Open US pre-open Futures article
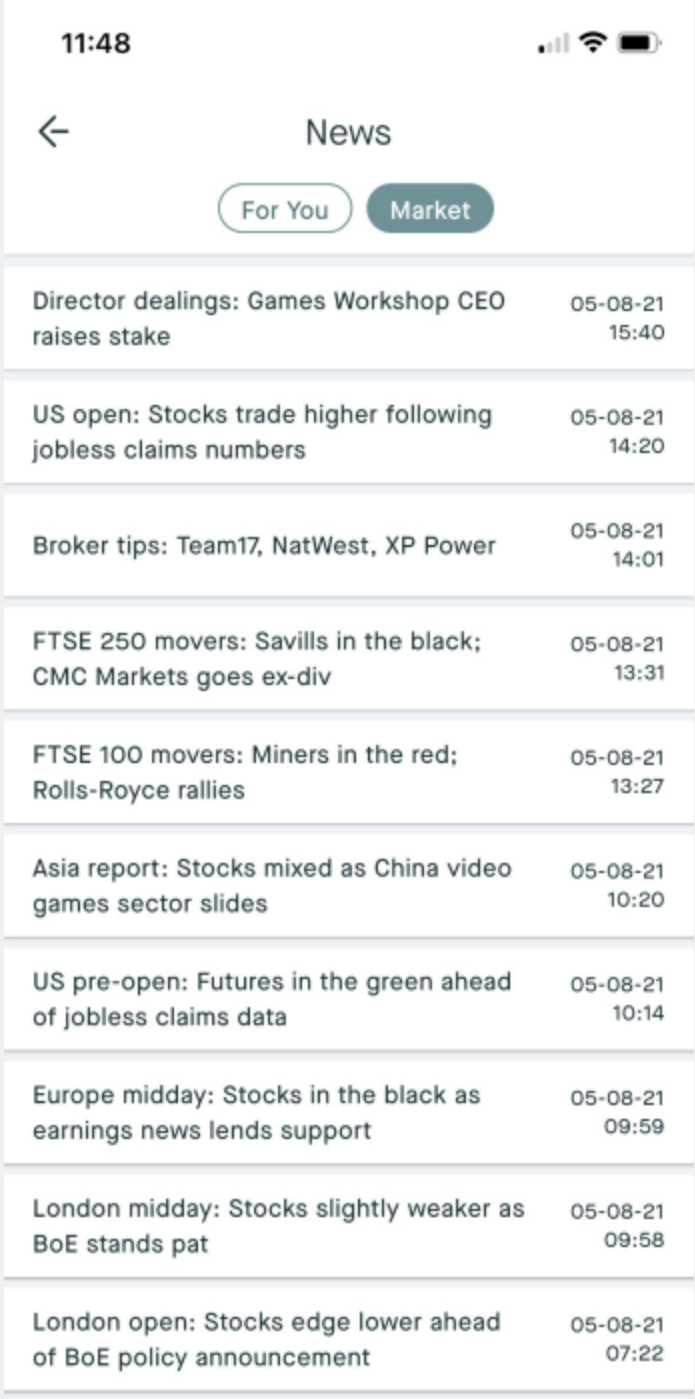Screen dimensions: 695x1399 271,999
